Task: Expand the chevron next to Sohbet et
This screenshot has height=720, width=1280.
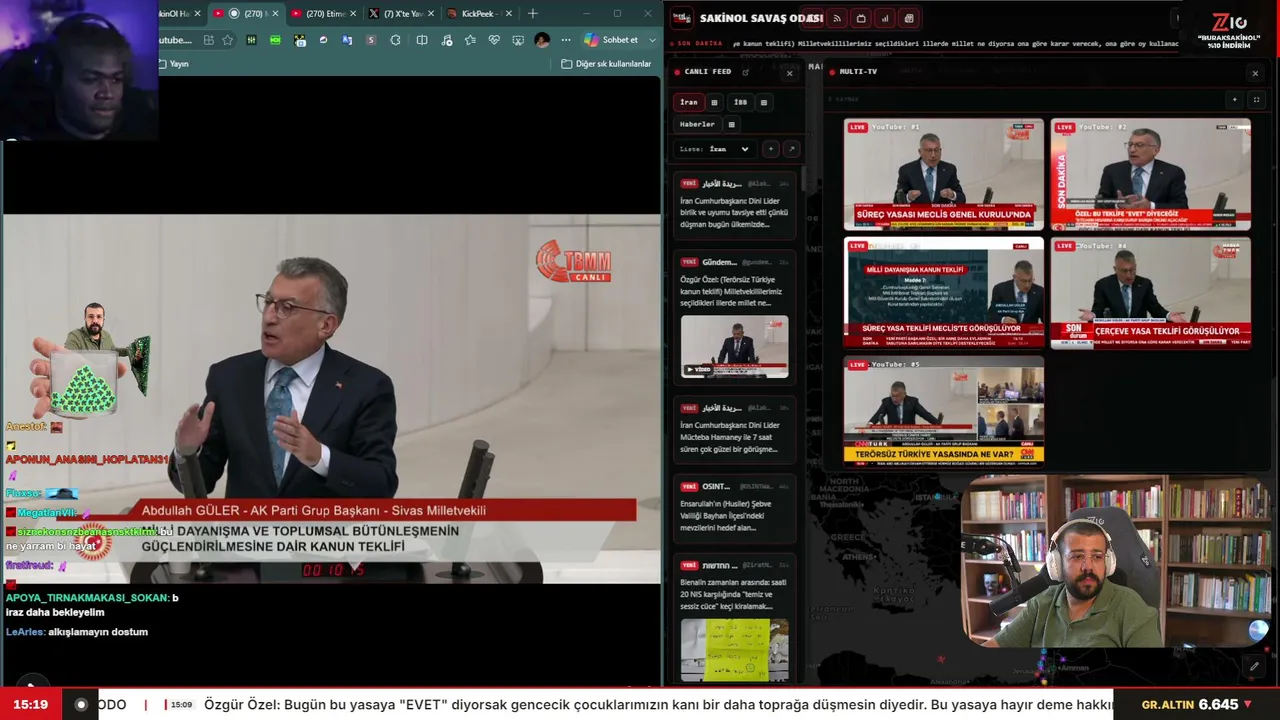Action: tap(653, 40)
